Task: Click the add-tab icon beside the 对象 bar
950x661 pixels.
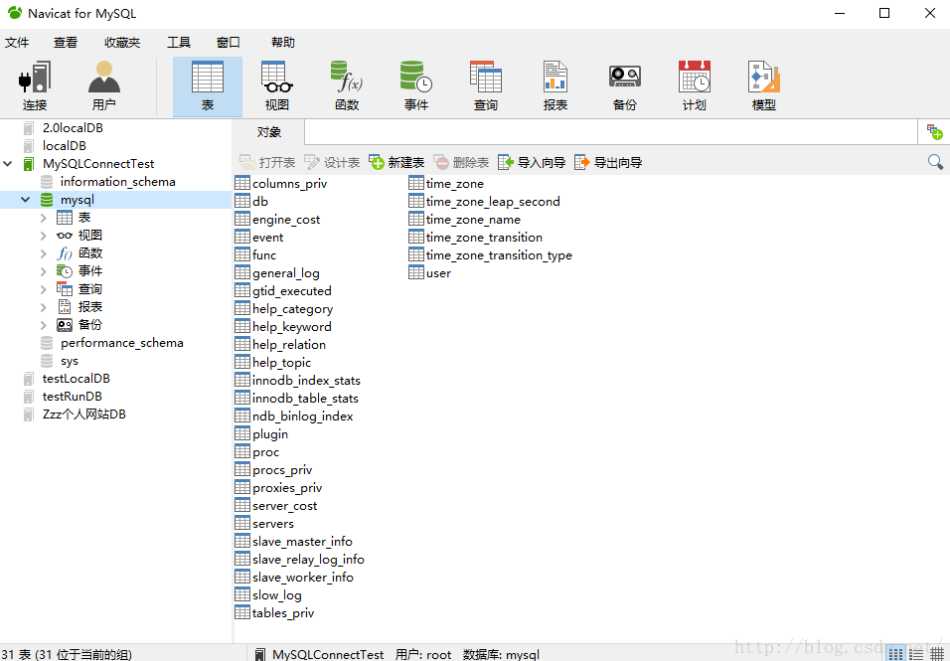Action: pos(934,131)
